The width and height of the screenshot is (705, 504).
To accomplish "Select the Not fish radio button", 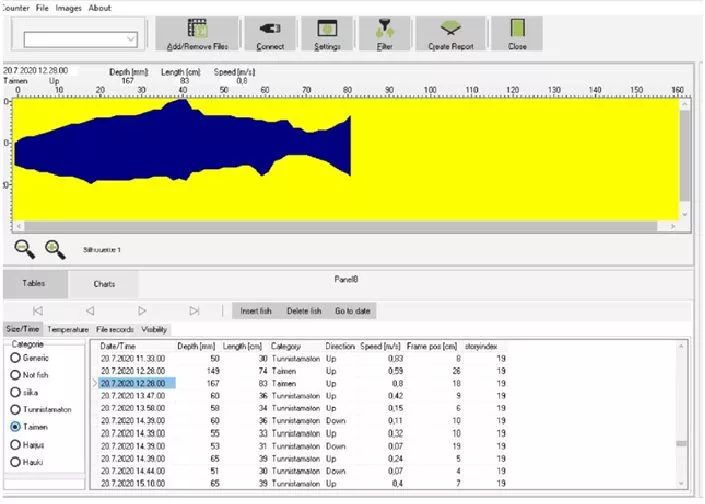I will point(16,374).
